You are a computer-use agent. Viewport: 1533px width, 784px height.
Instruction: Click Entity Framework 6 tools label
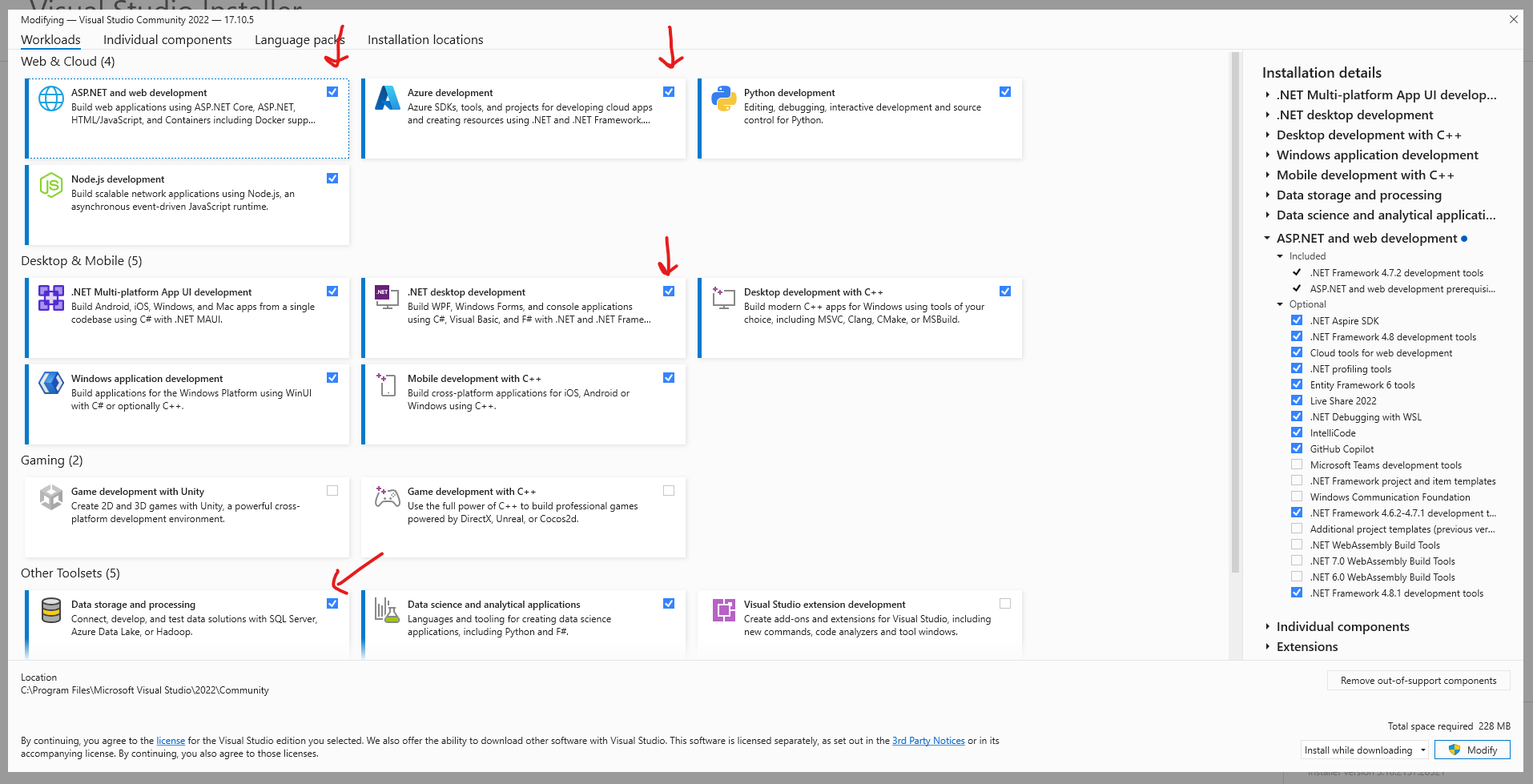(x=1362, y=385)
